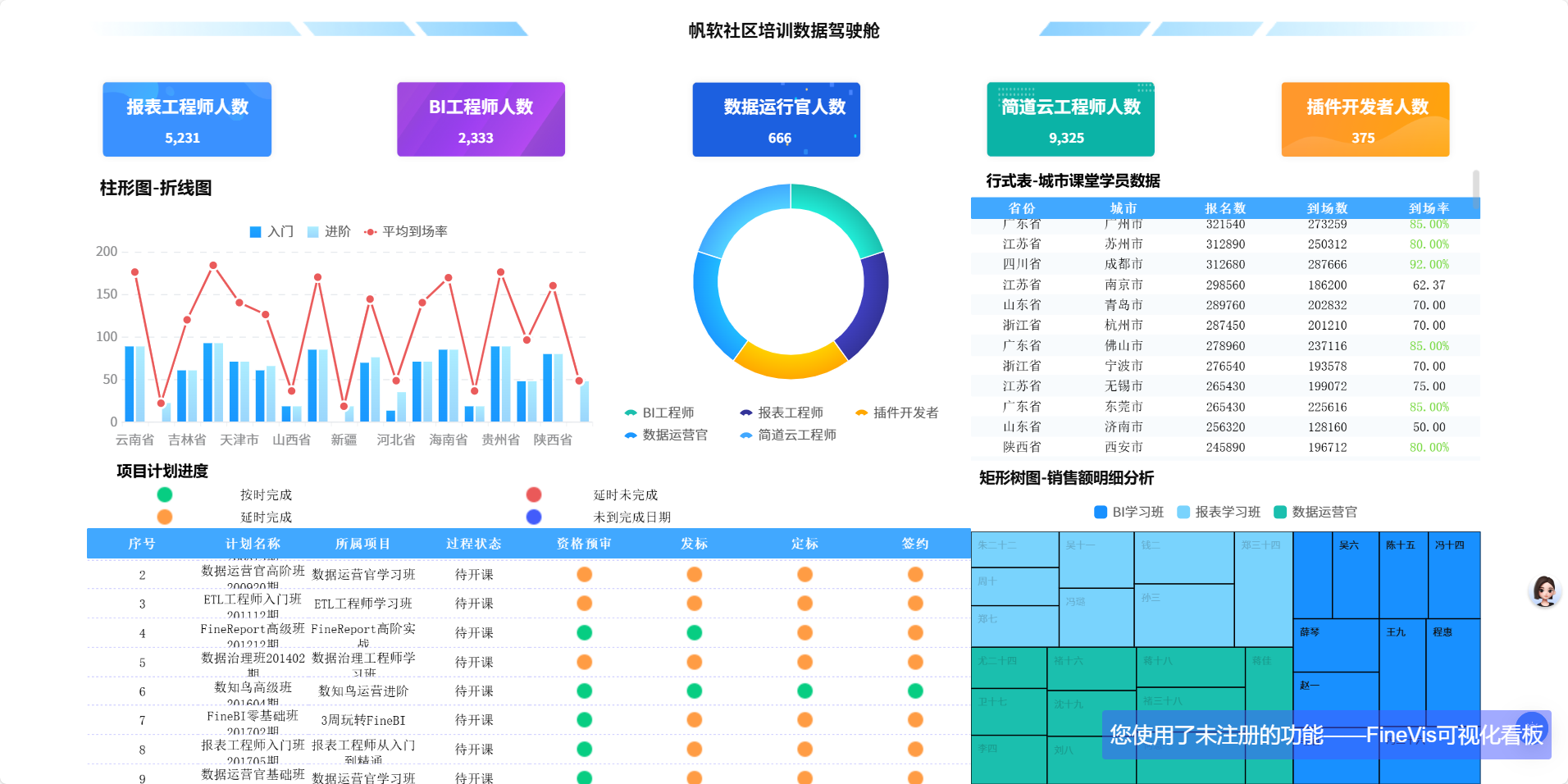This screenshot has height=784, width=1568.
Task: Click the assistant avatar icon at right edge
Action: tap(1544, 590)
